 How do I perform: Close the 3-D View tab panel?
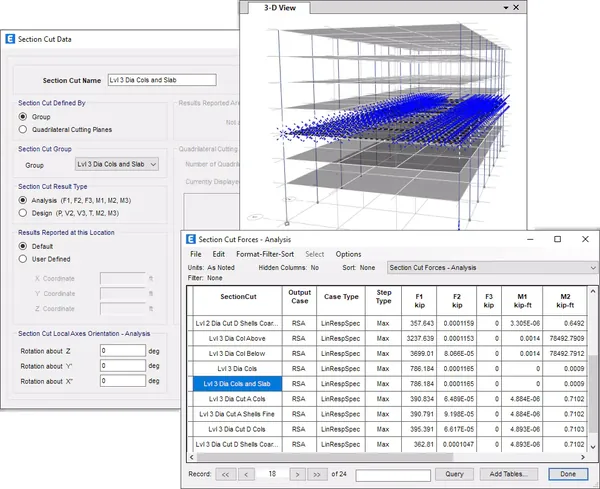point(516,7)
